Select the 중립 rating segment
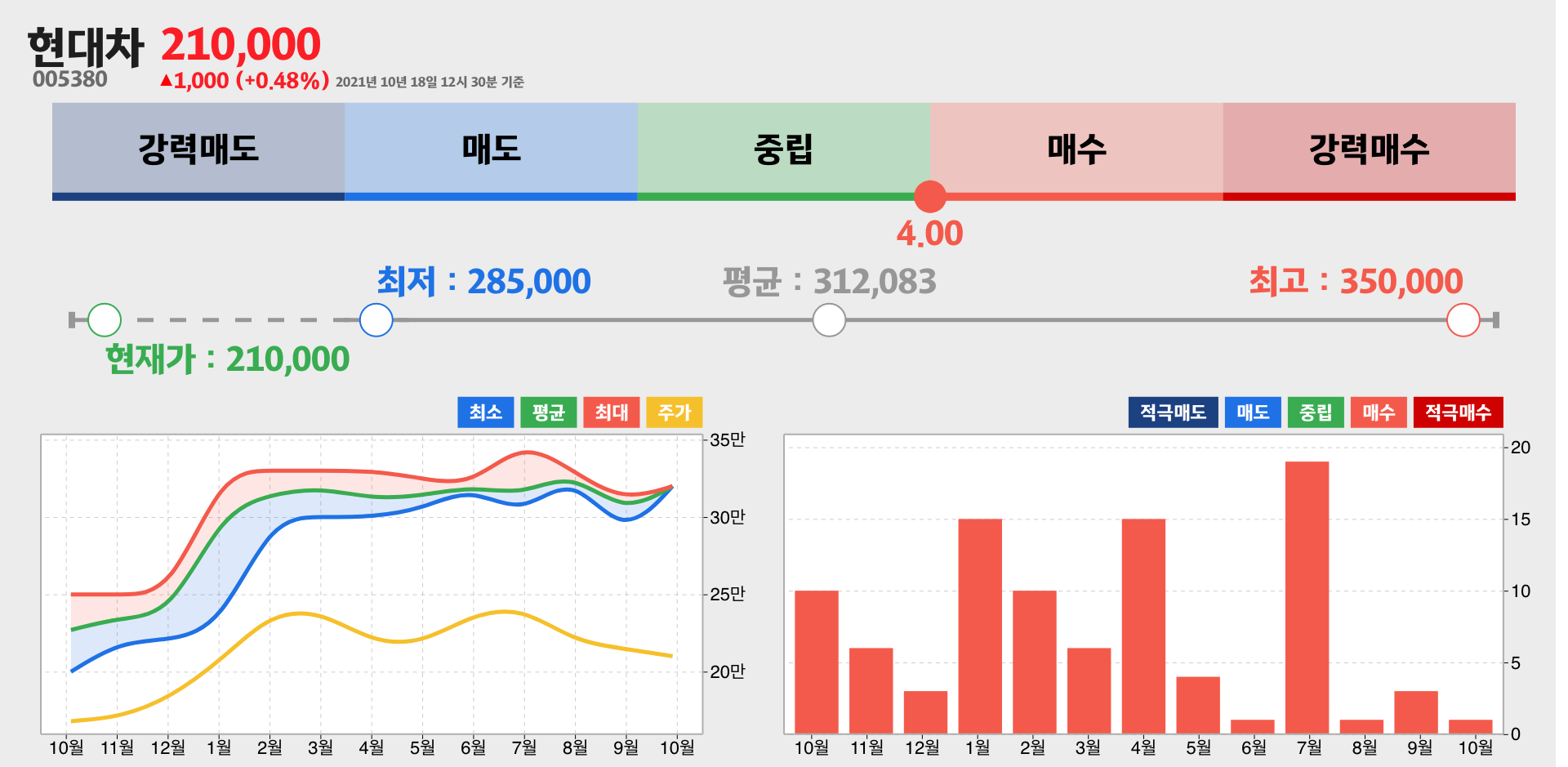This screenshot has width=1568, height=767. click(x=784, y=151)
